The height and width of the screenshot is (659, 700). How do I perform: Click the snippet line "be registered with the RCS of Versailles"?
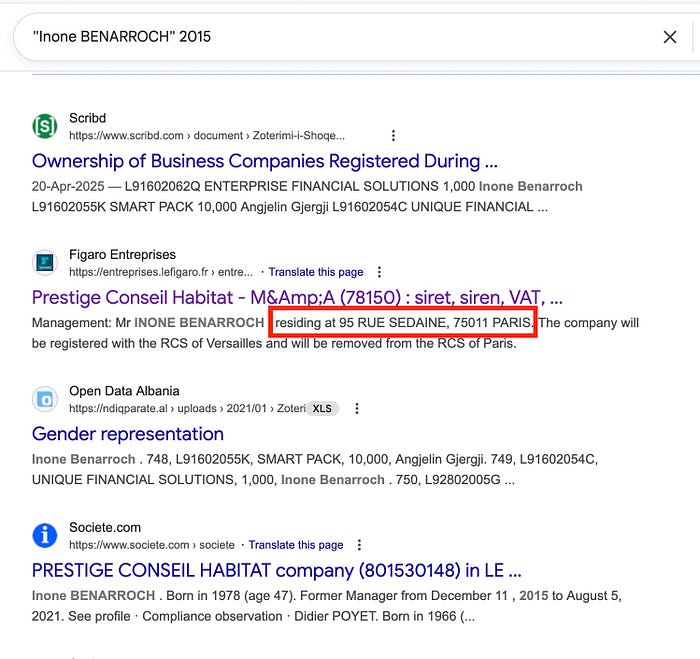coord(147,343)
